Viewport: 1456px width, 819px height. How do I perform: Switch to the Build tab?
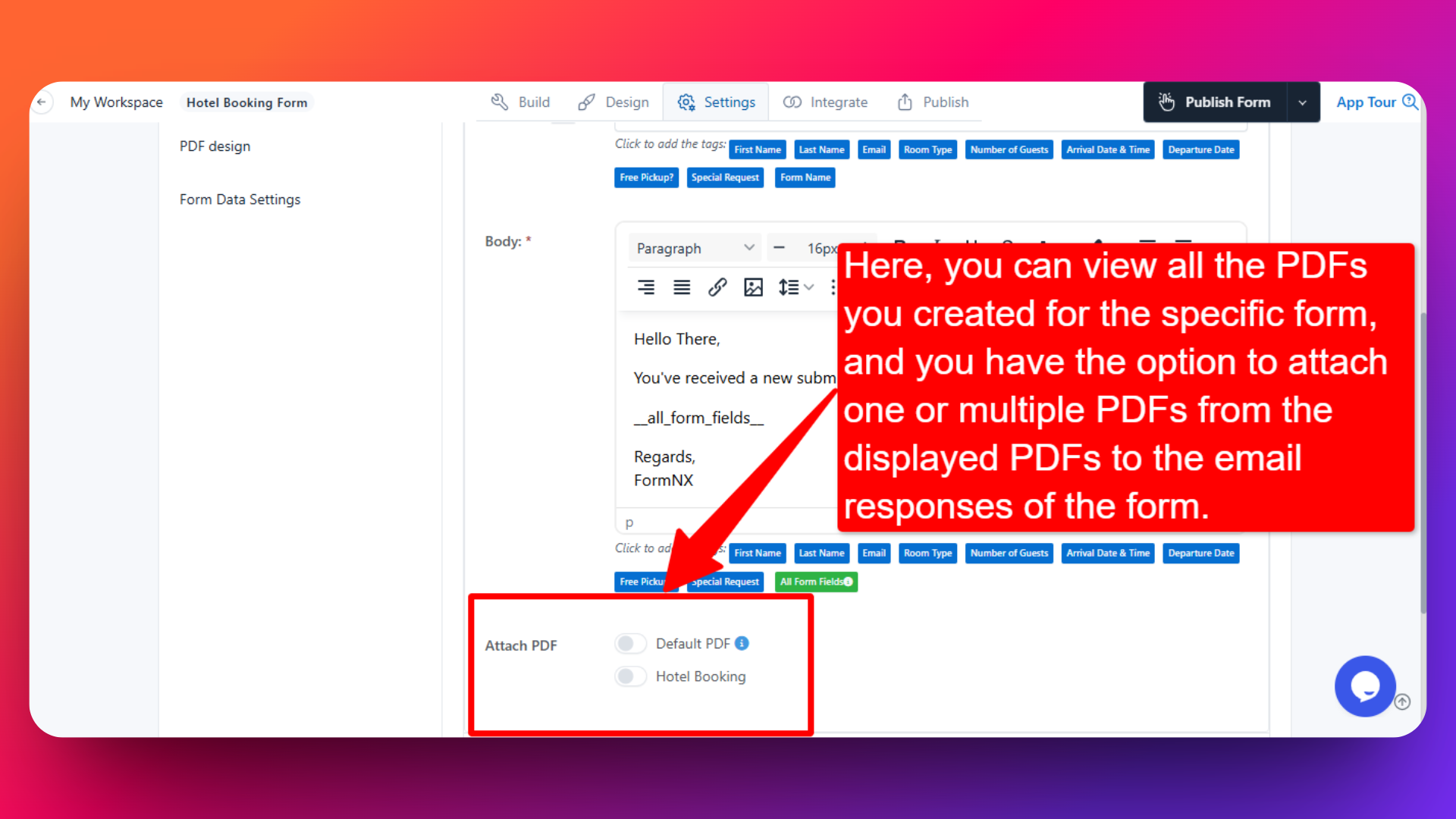click(520, 102)
